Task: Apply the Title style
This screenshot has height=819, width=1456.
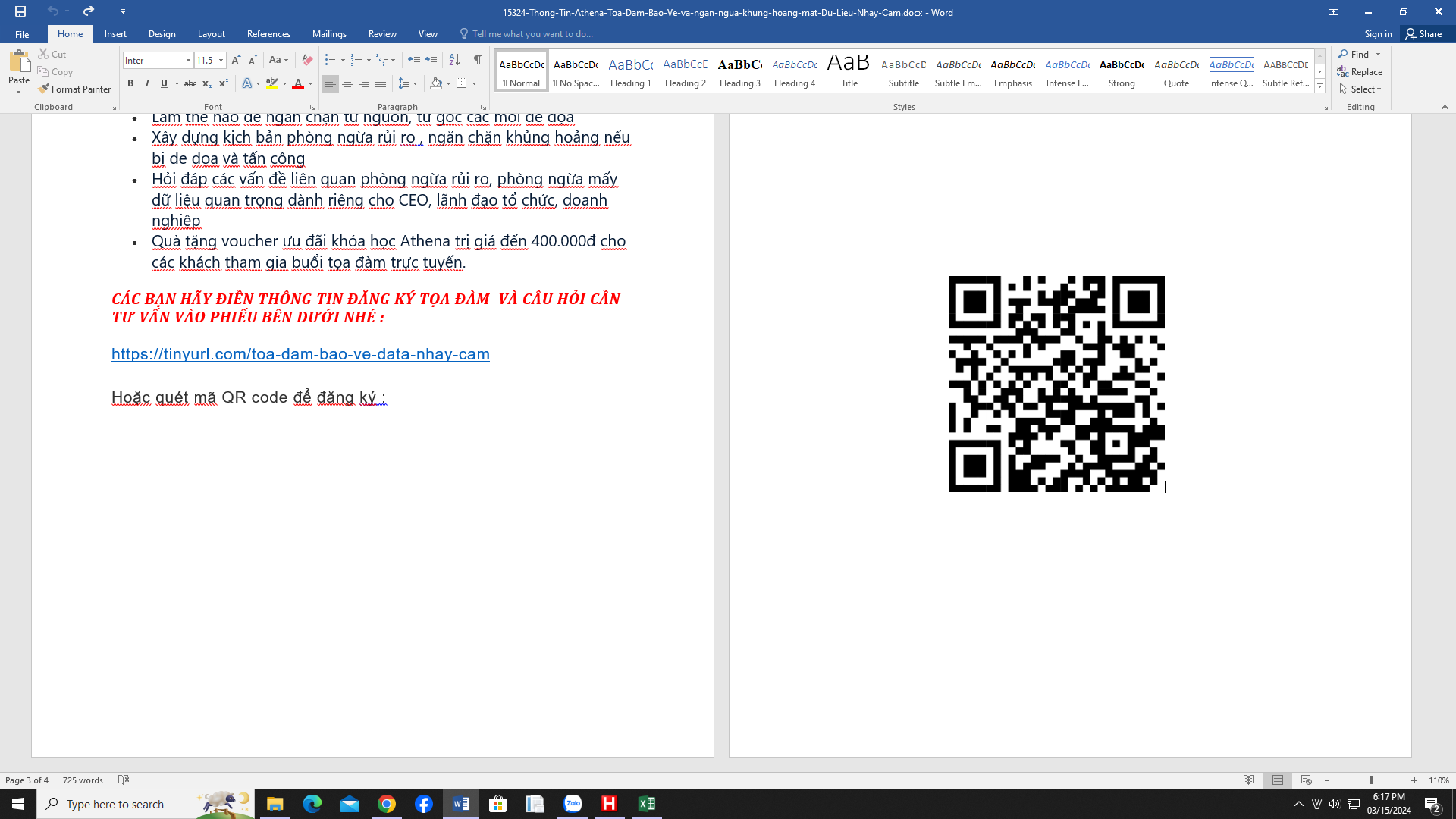Action: (x=849, y=71)
